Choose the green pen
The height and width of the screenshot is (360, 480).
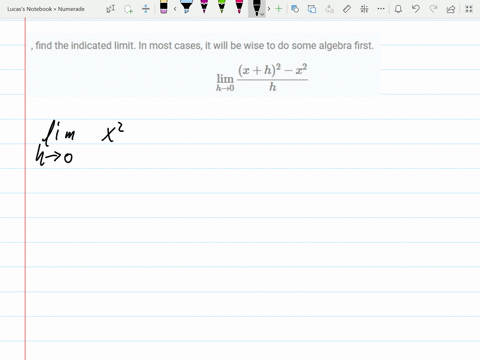tap(222, 7)
